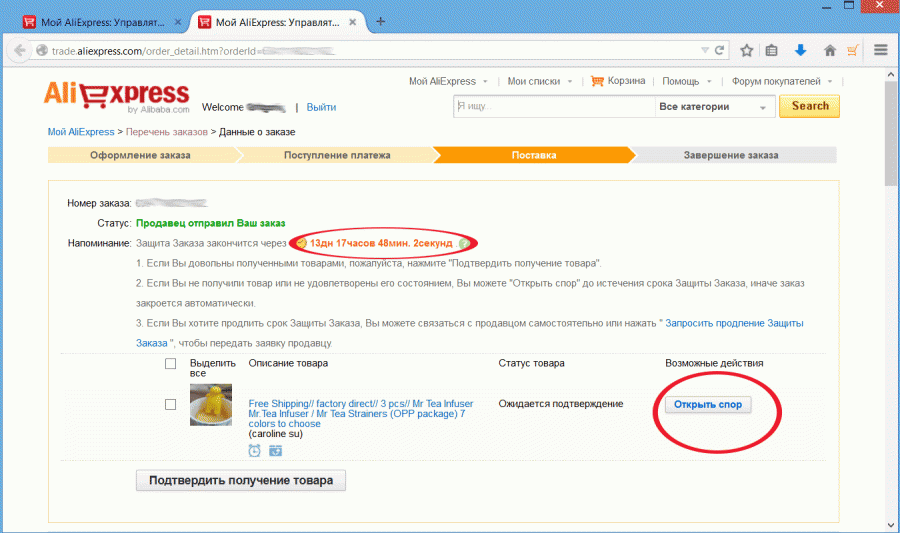Screen dimensions: 900x533
Task: Open the browser hamburger menu
Action: [x=880, y=50]
